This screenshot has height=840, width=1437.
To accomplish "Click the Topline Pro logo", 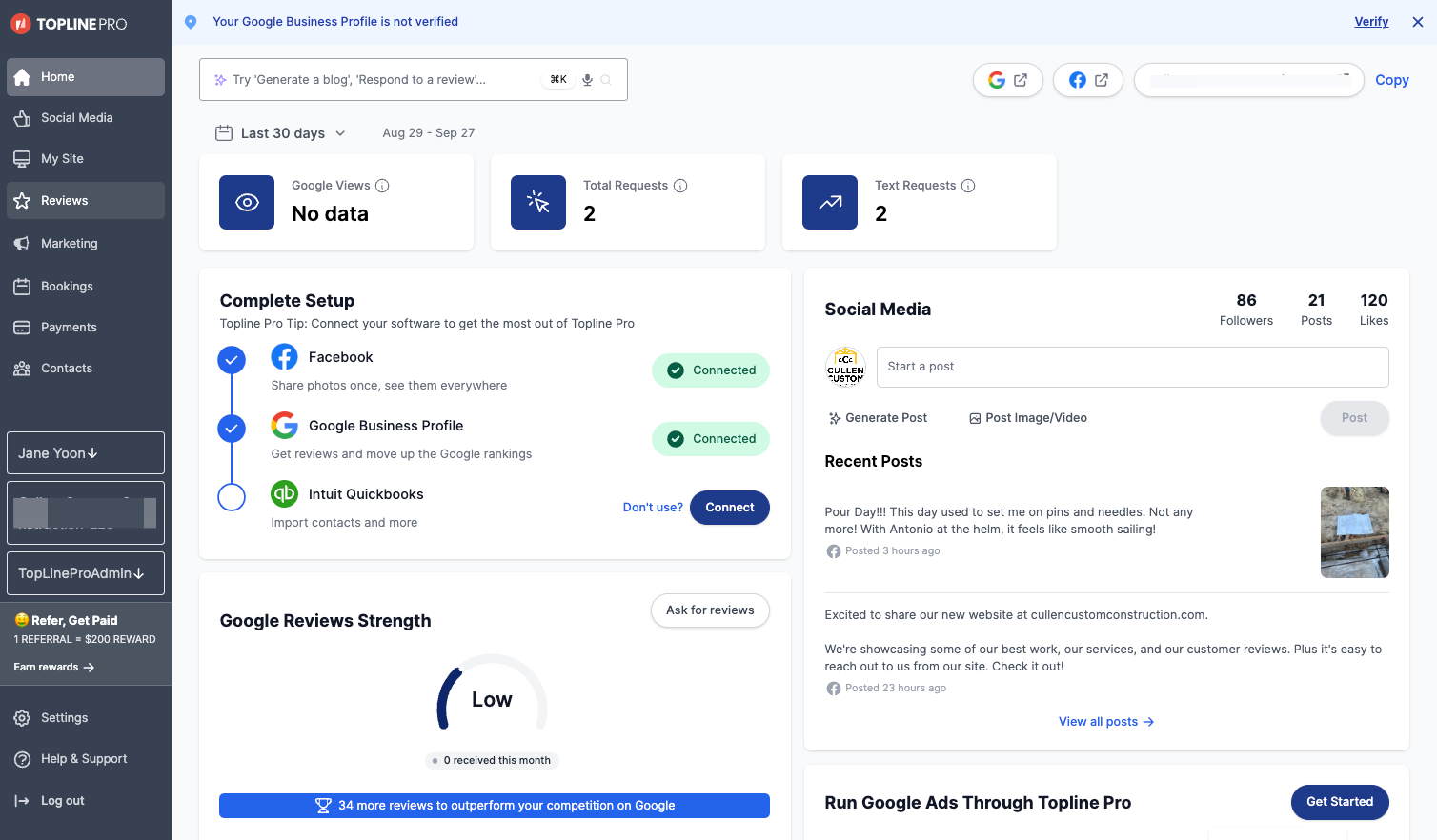I will (x=69, y=24).
